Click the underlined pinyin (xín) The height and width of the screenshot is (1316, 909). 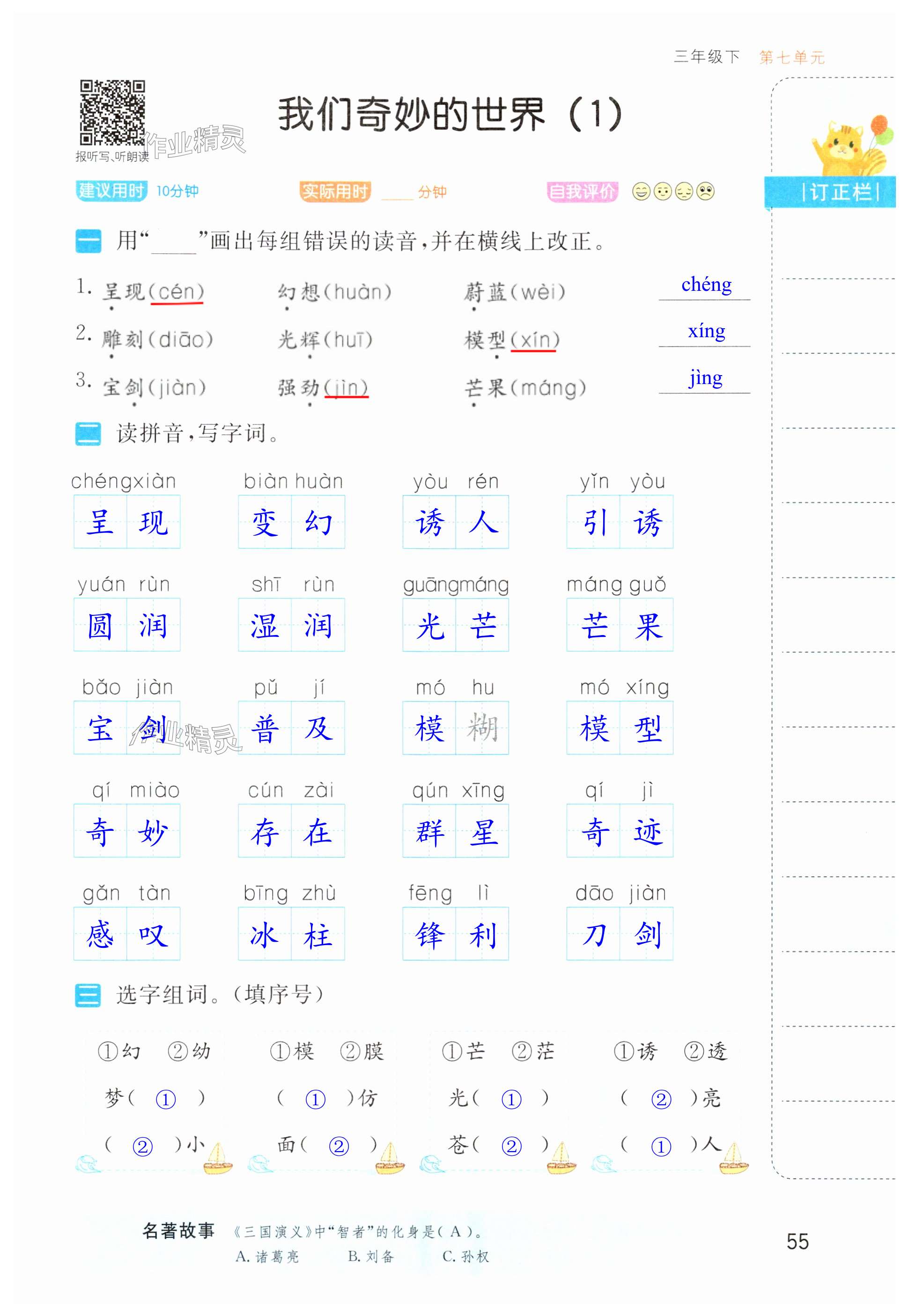click(535, 340)
